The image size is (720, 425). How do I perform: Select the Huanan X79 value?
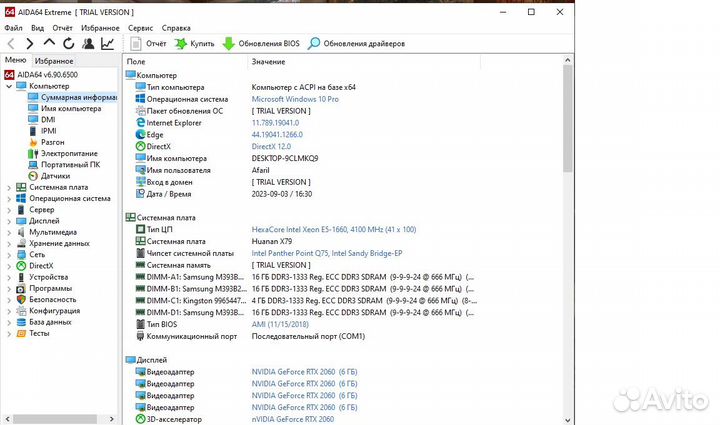[x=272, y=241]
